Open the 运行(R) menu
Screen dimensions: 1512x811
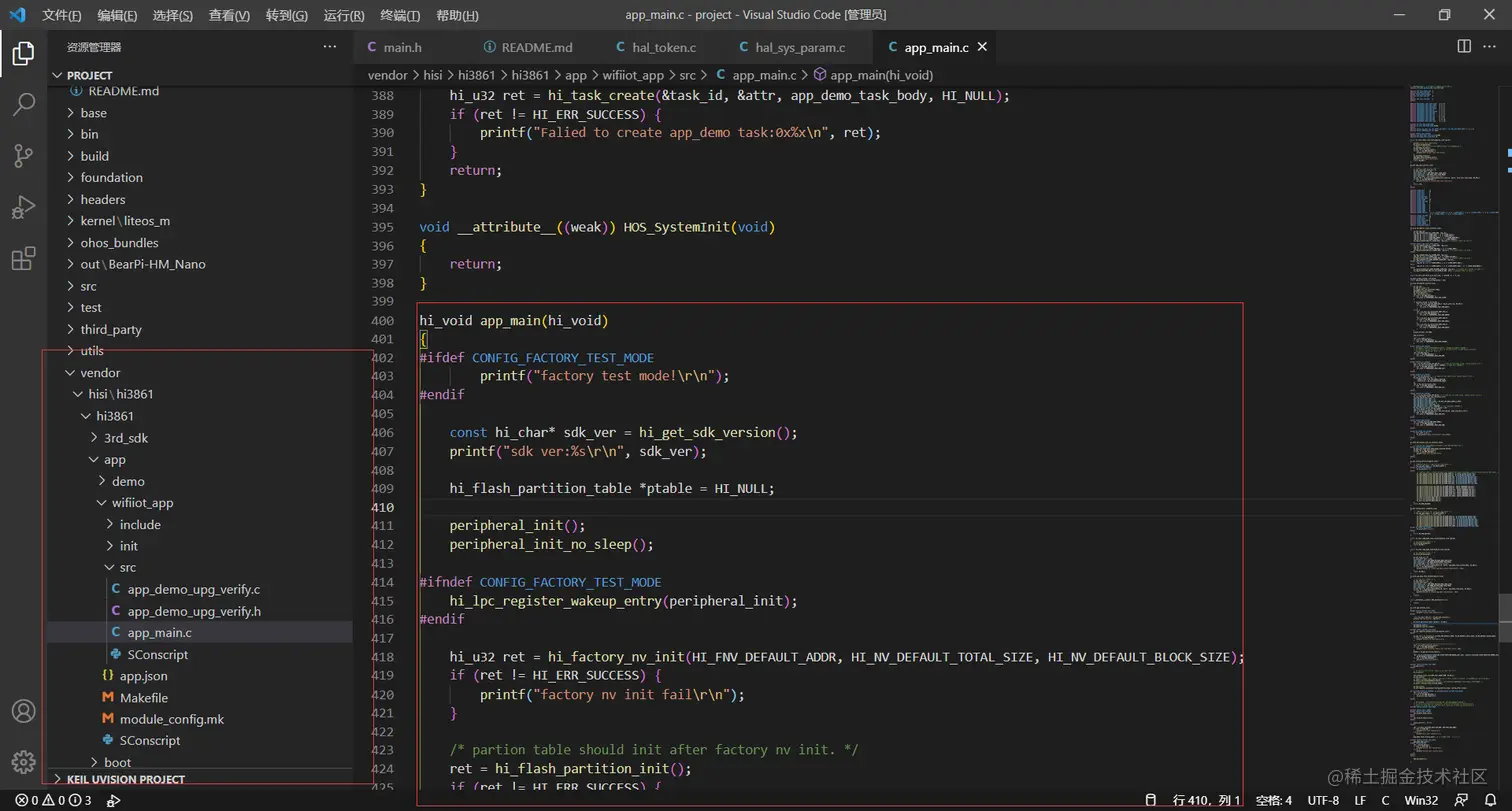pyautogui.click(x=344, y=15)
